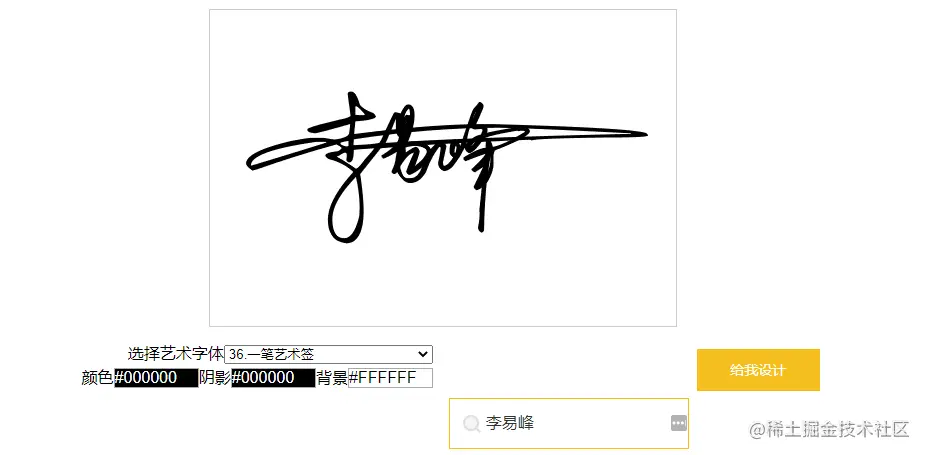Image resolution: width=925 pixels, height=455 pixels.
Task: Click the empty area below the signature
Action: click(442, 283)
